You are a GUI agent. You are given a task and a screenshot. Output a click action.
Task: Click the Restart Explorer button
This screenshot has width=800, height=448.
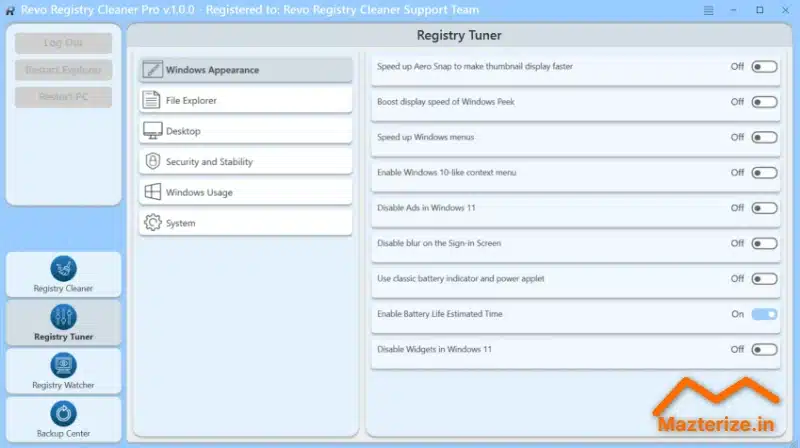63,70
